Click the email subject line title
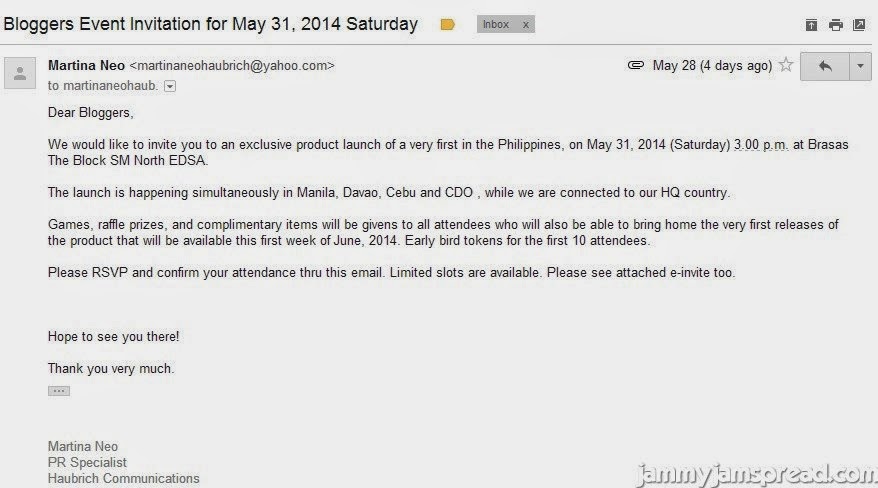878x488 pixels. tap(211, 24)
